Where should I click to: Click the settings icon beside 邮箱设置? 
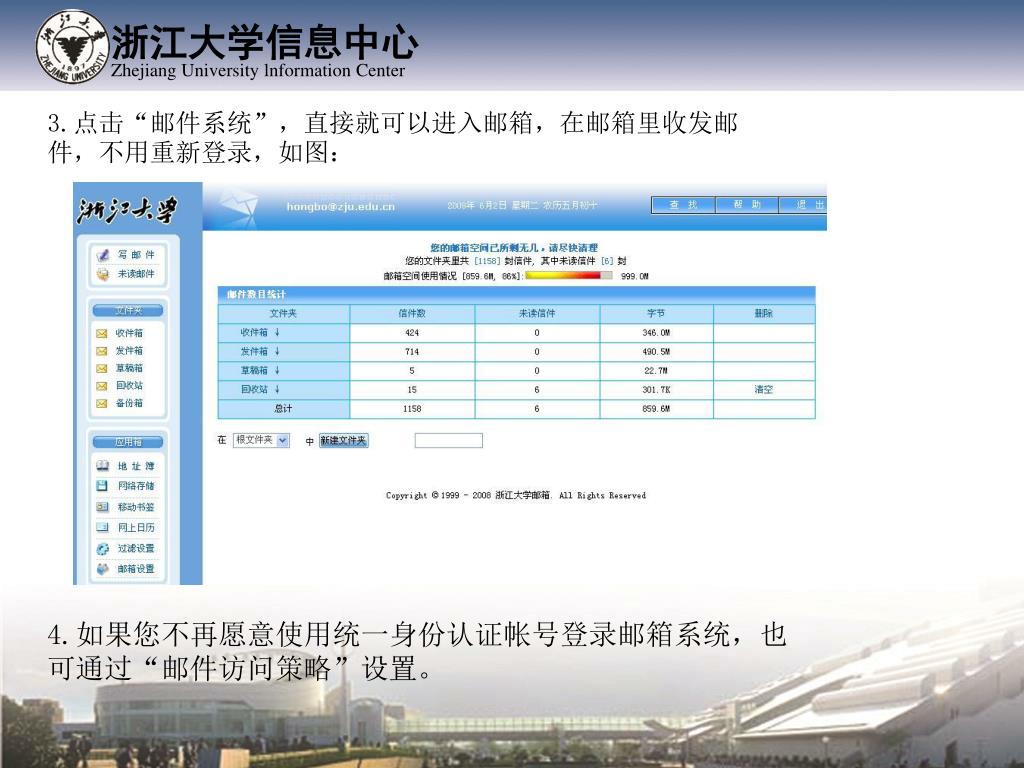tap(103, 569)
